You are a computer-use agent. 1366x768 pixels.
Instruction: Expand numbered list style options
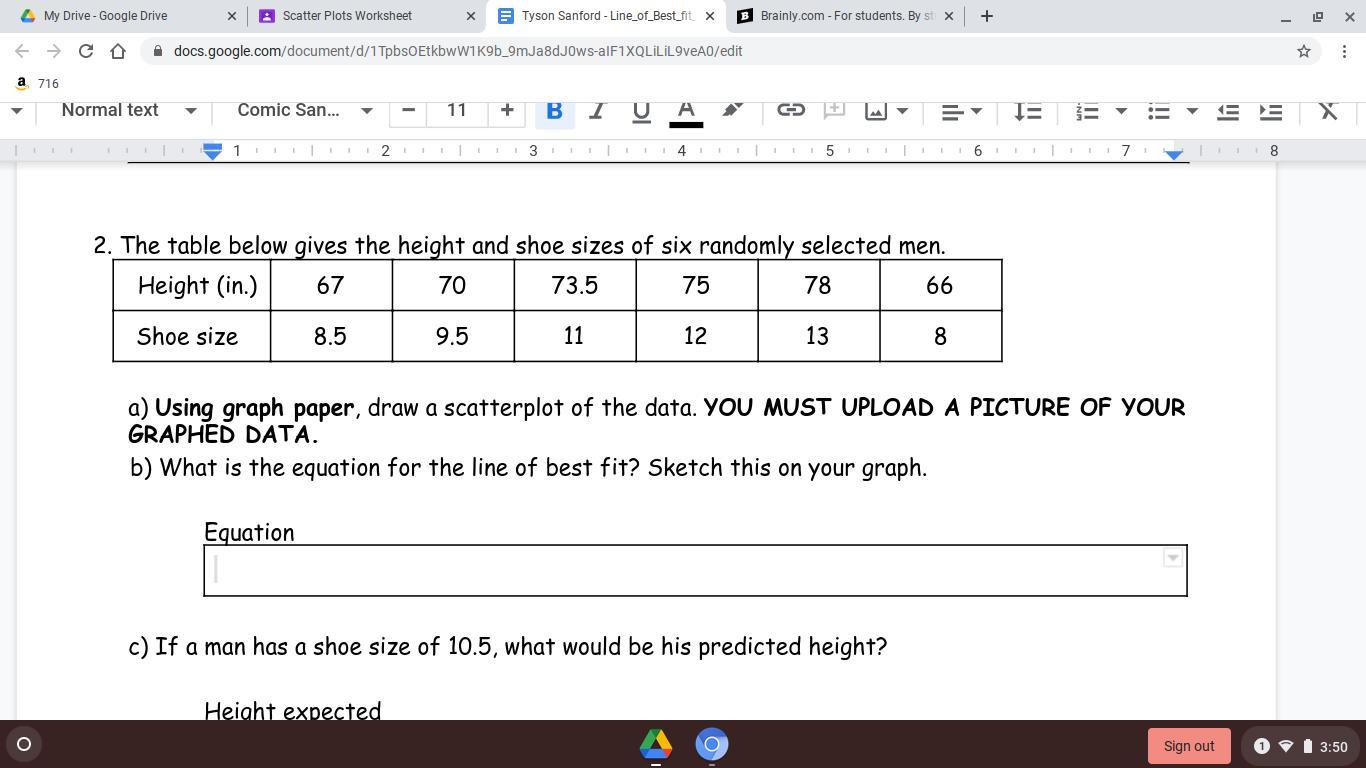(x=1121, y=110)
